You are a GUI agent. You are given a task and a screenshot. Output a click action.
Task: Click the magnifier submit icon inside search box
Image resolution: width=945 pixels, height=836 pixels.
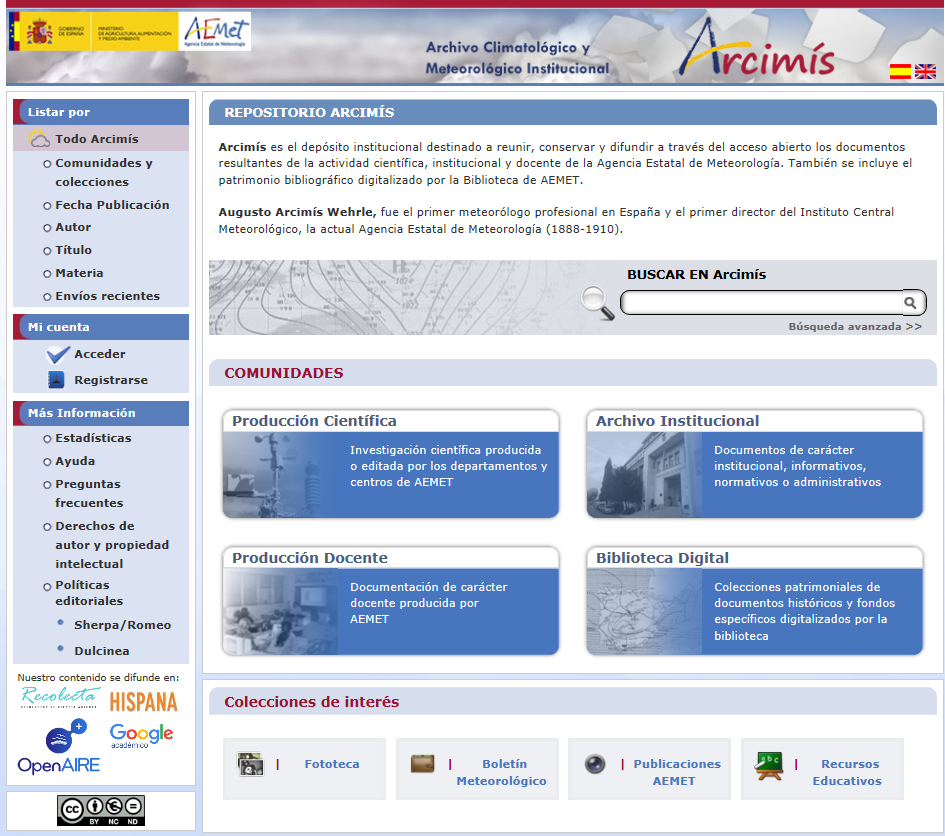click(910, 303)
